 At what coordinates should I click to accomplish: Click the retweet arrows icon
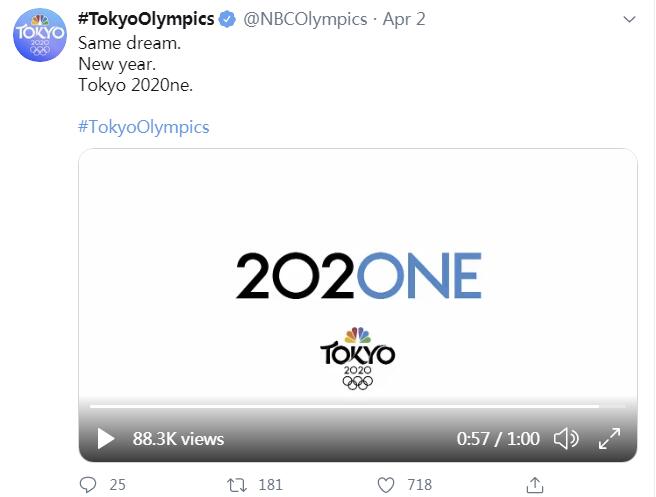coord(237,485)
